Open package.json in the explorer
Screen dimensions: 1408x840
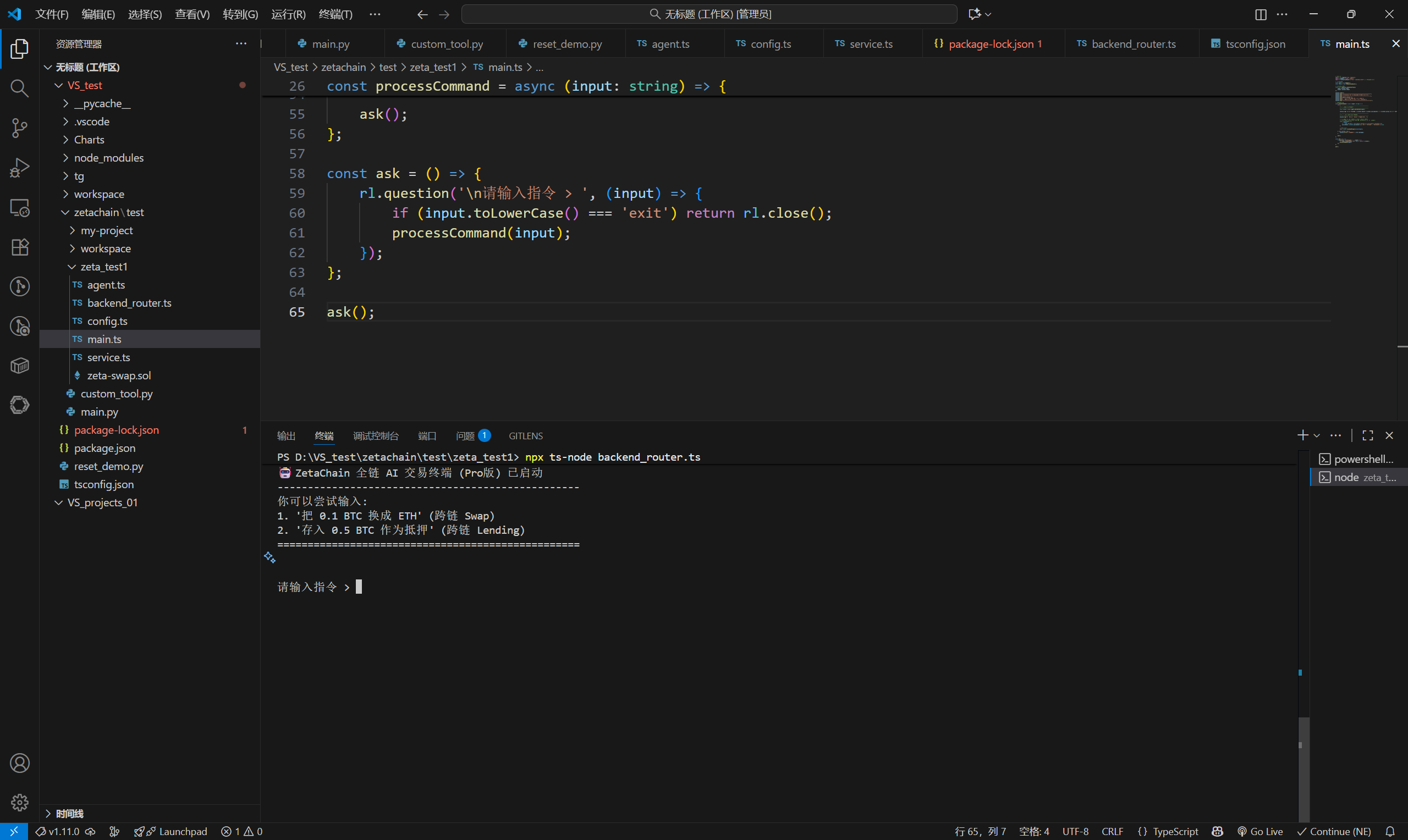click(x=150, y=447)
